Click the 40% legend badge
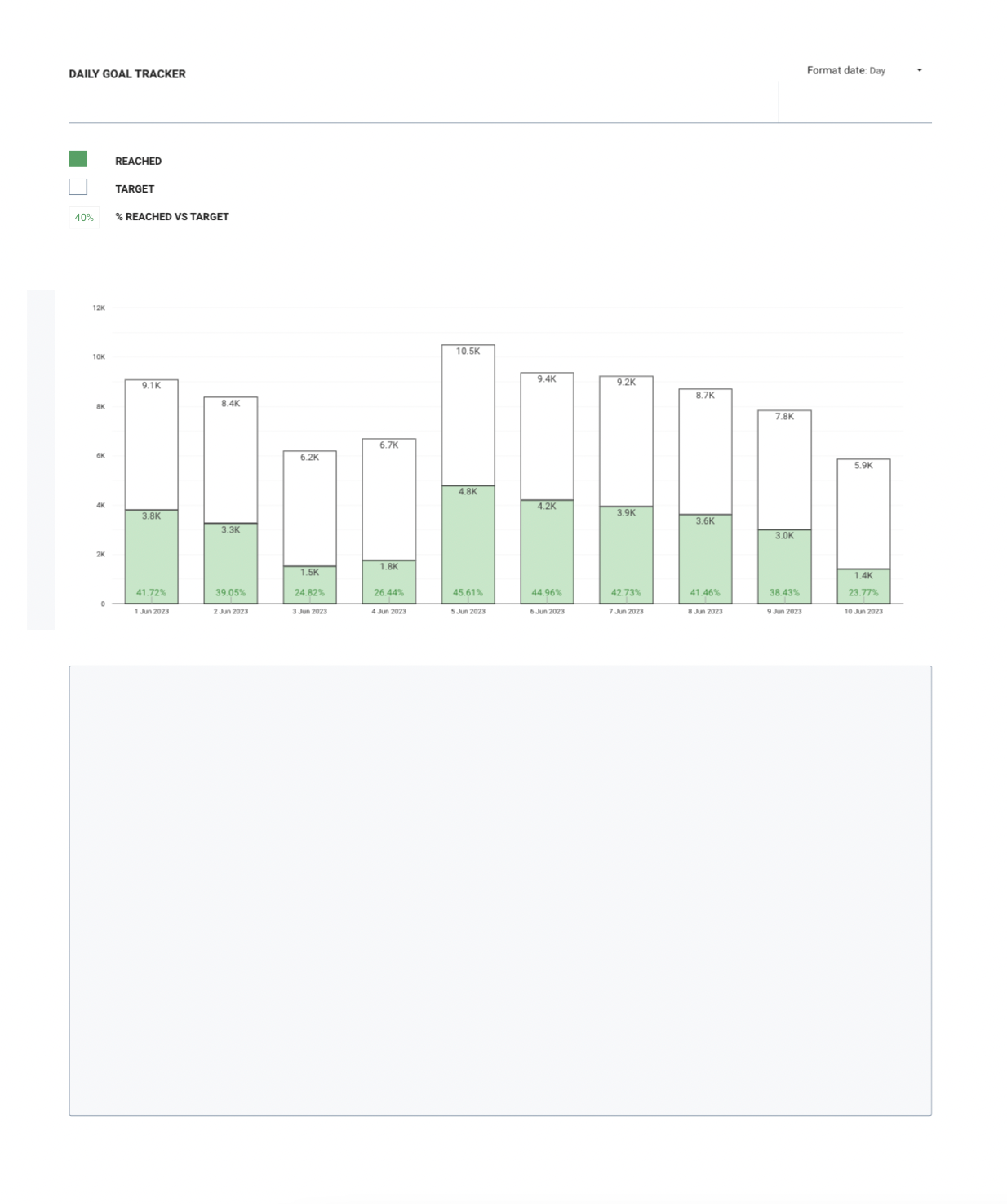 pyautogui.click(x=84, y=218)
